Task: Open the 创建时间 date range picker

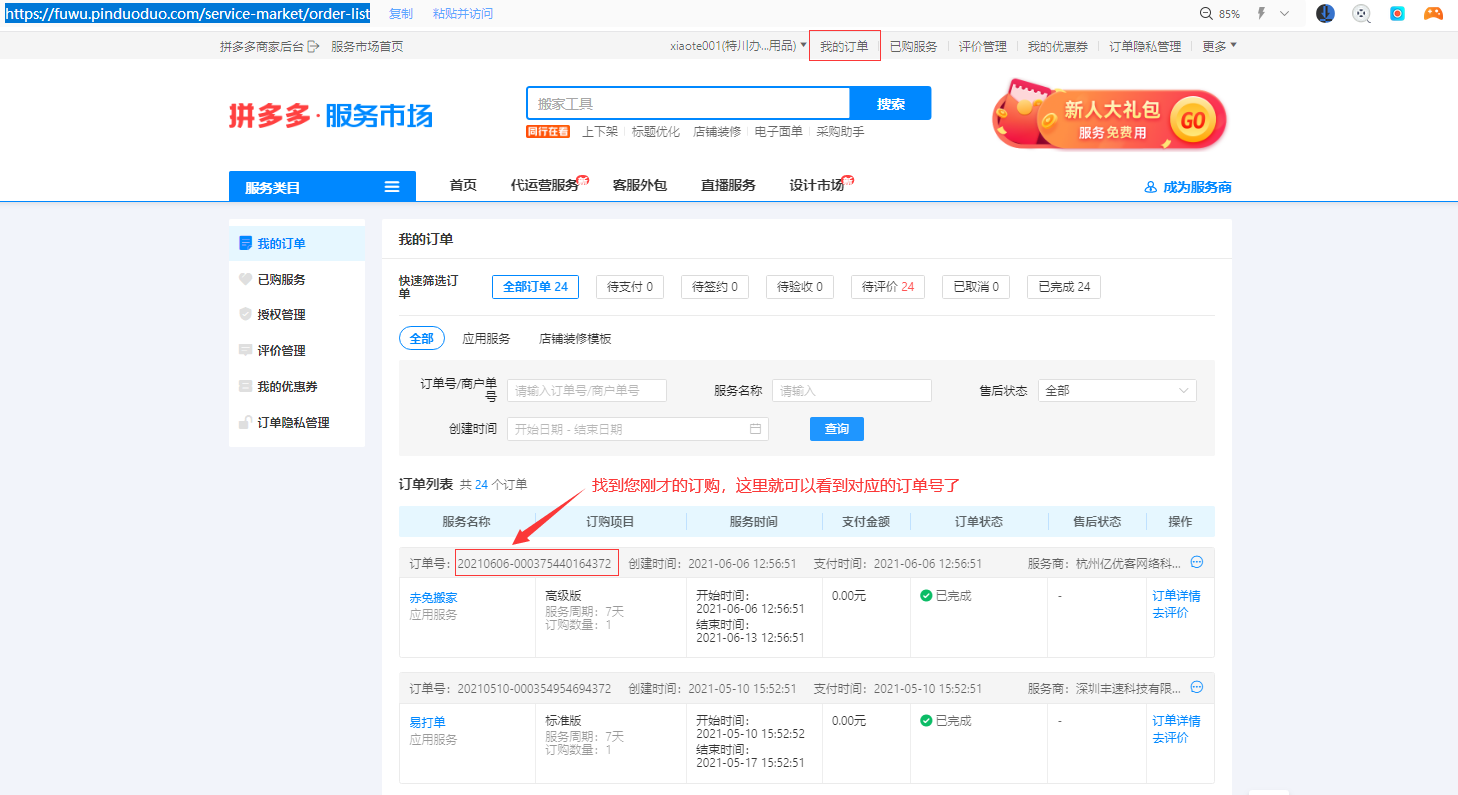Action: click(x=638, y=429)
